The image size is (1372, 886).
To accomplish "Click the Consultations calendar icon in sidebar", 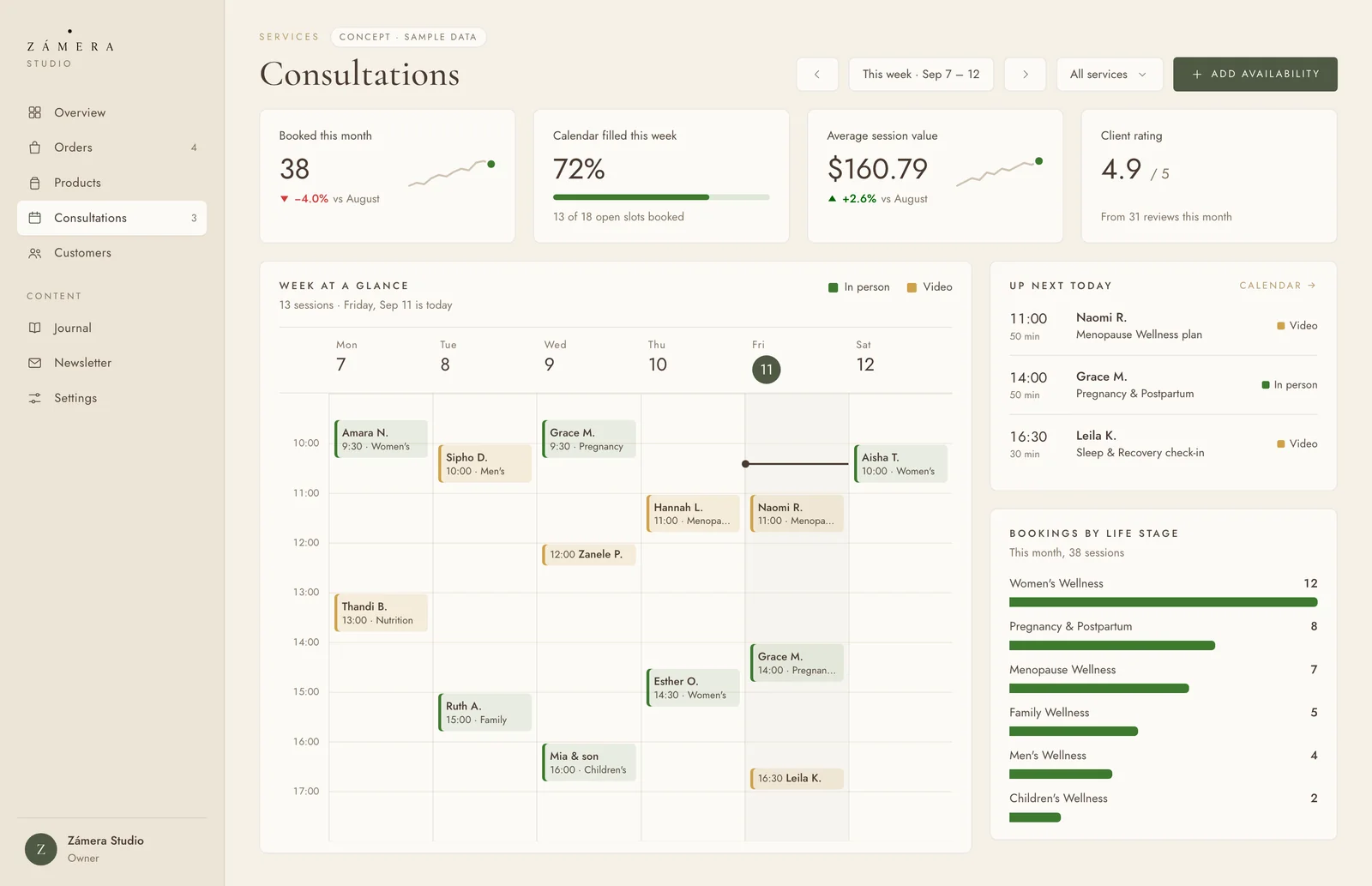I will pos(34,218).
